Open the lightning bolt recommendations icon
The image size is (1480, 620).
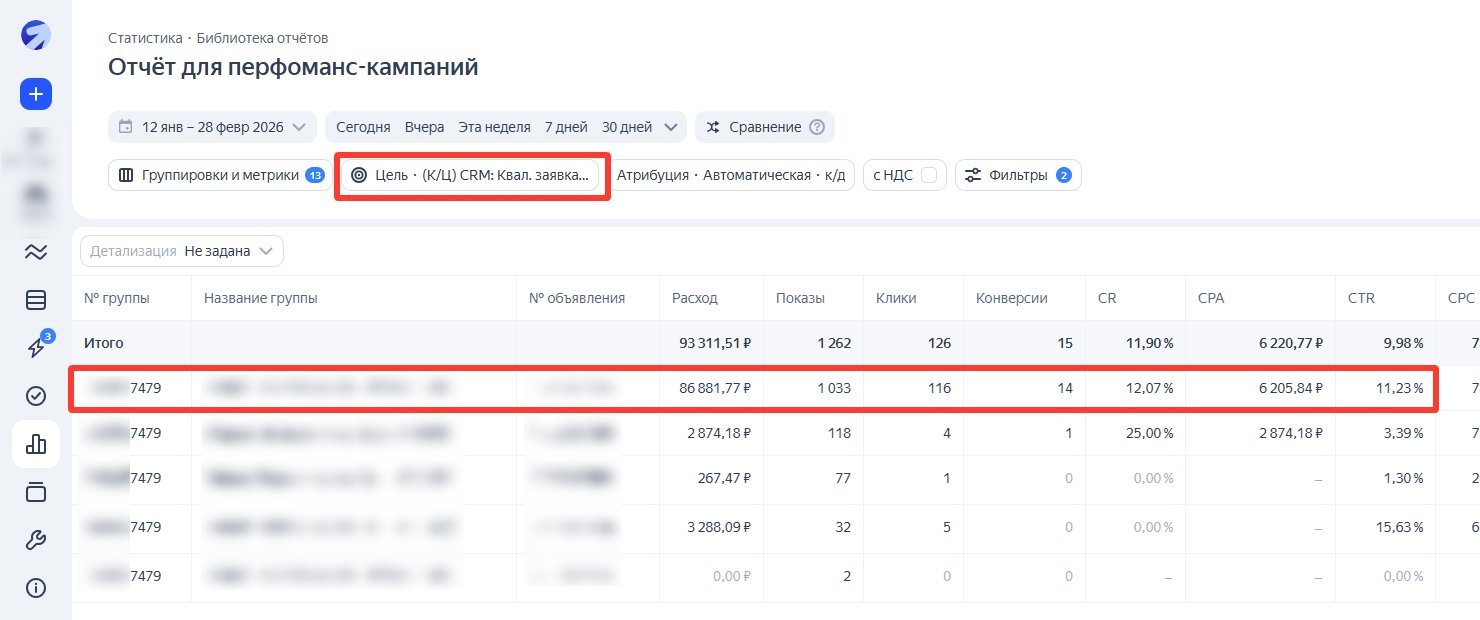(x=36, y=347)
